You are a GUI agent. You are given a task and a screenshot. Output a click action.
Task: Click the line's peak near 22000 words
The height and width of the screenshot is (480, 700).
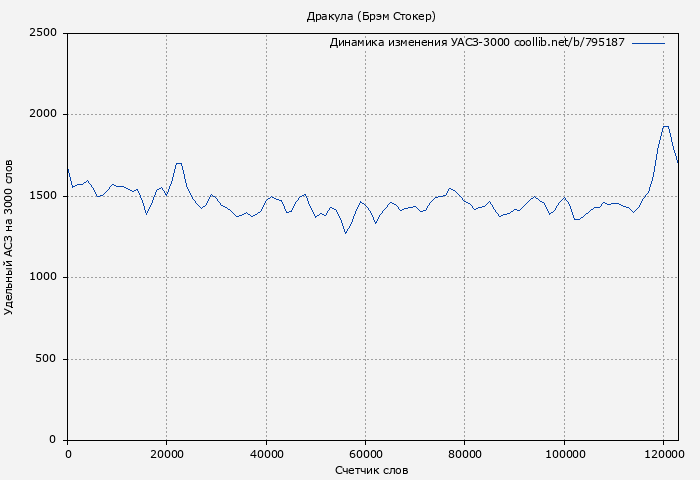[x=178, y=163]
